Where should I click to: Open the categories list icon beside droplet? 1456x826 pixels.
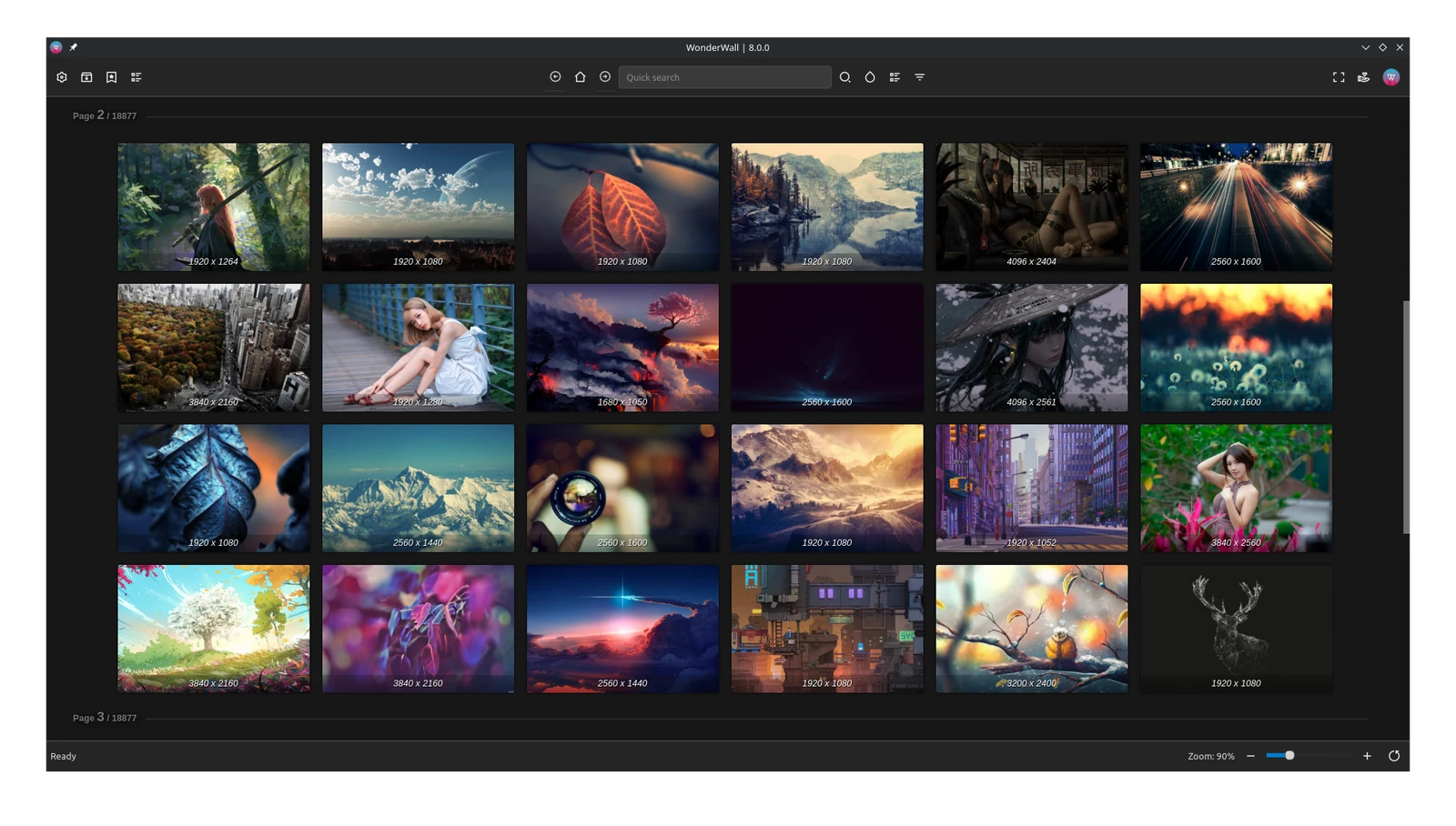[x=895, y=77]
